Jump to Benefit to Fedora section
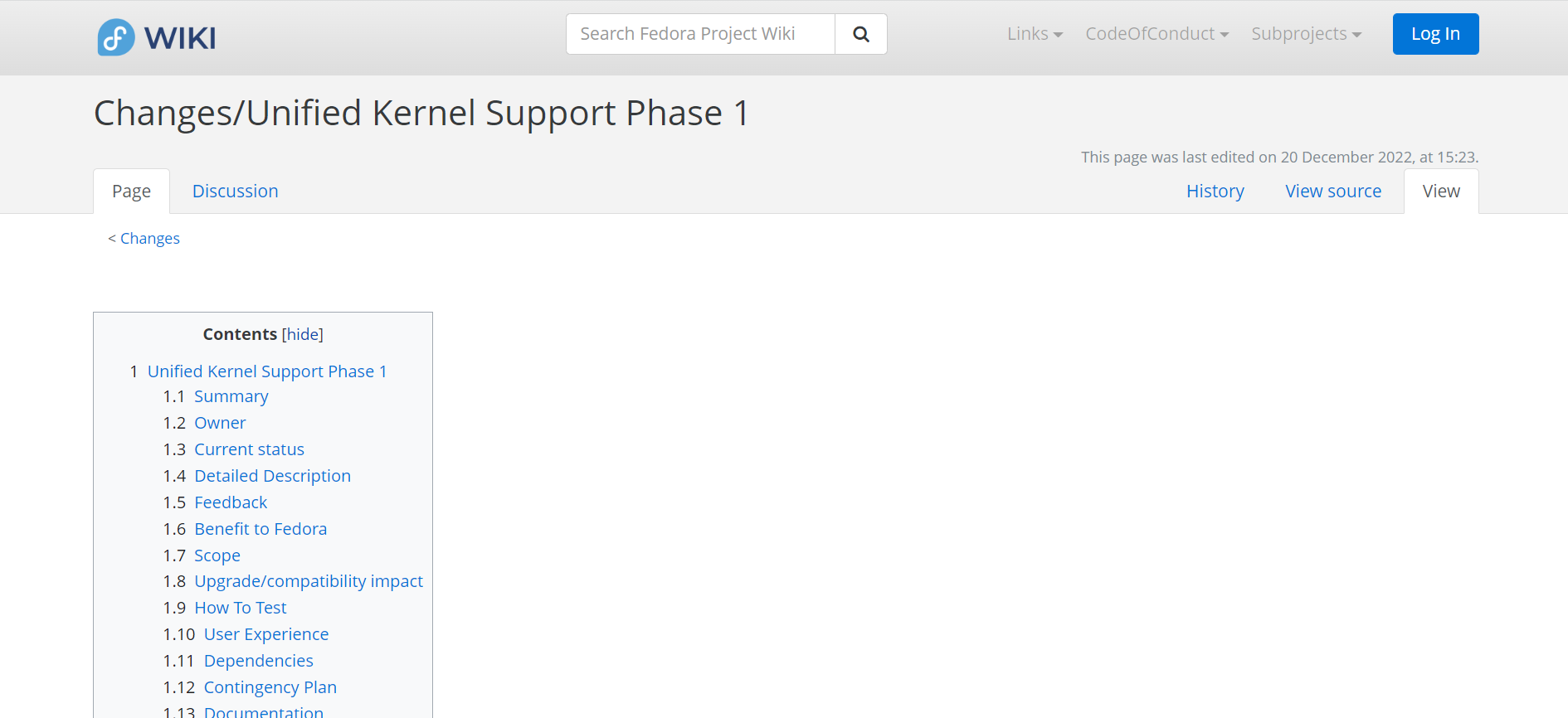1568x718 pixels. [261, 530]
